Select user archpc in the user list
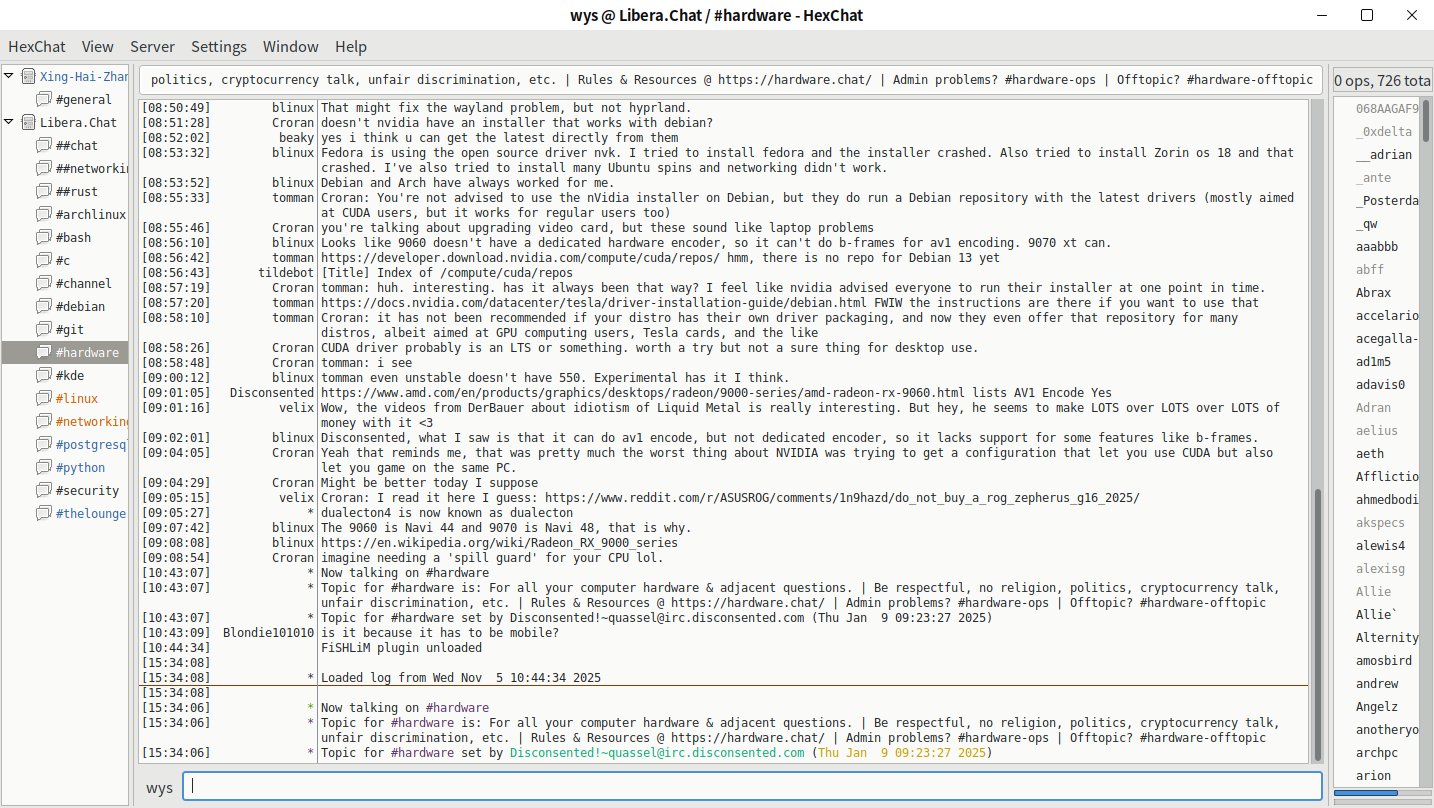 tap(1377, 752)
